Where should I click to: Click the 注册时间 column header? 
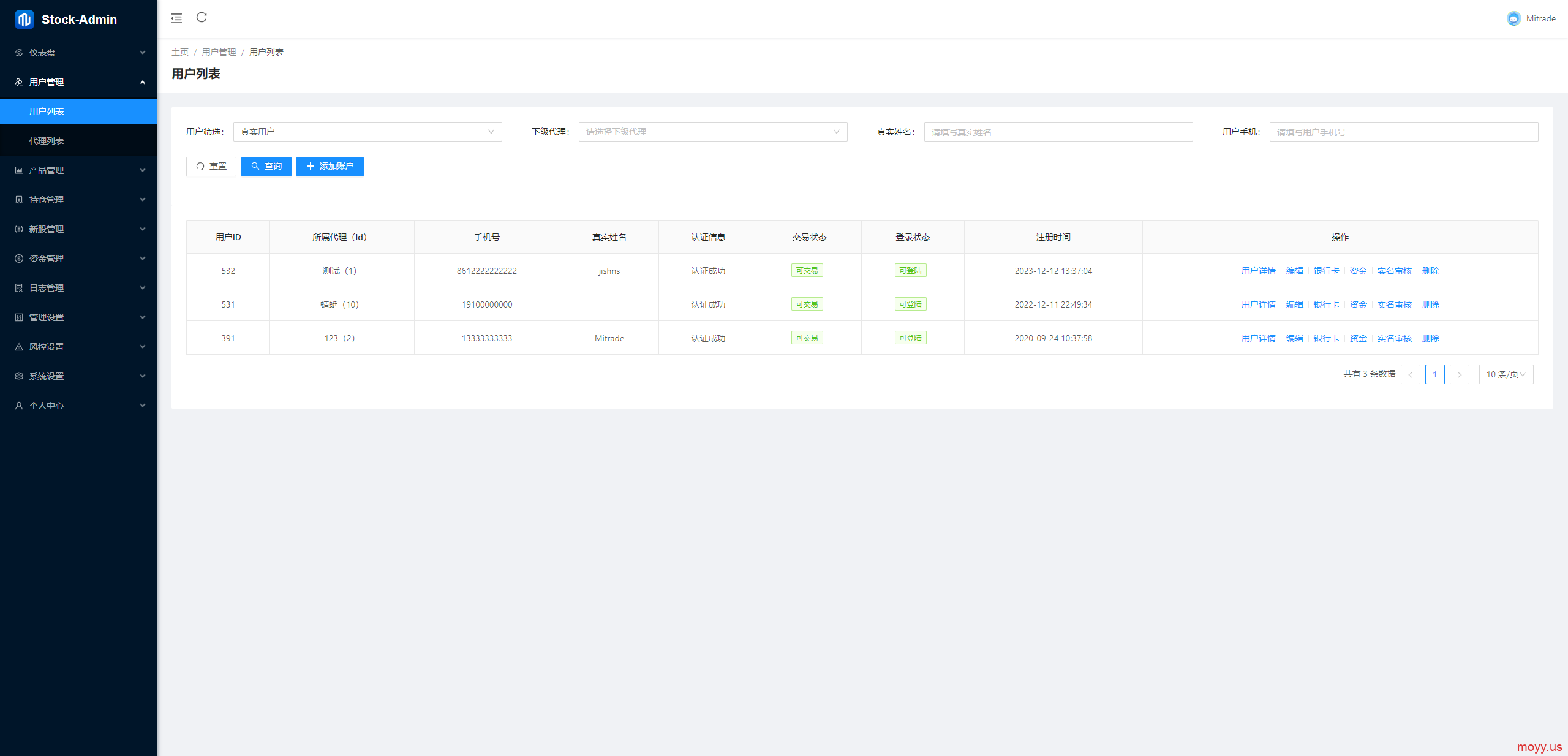[1053, 237]
